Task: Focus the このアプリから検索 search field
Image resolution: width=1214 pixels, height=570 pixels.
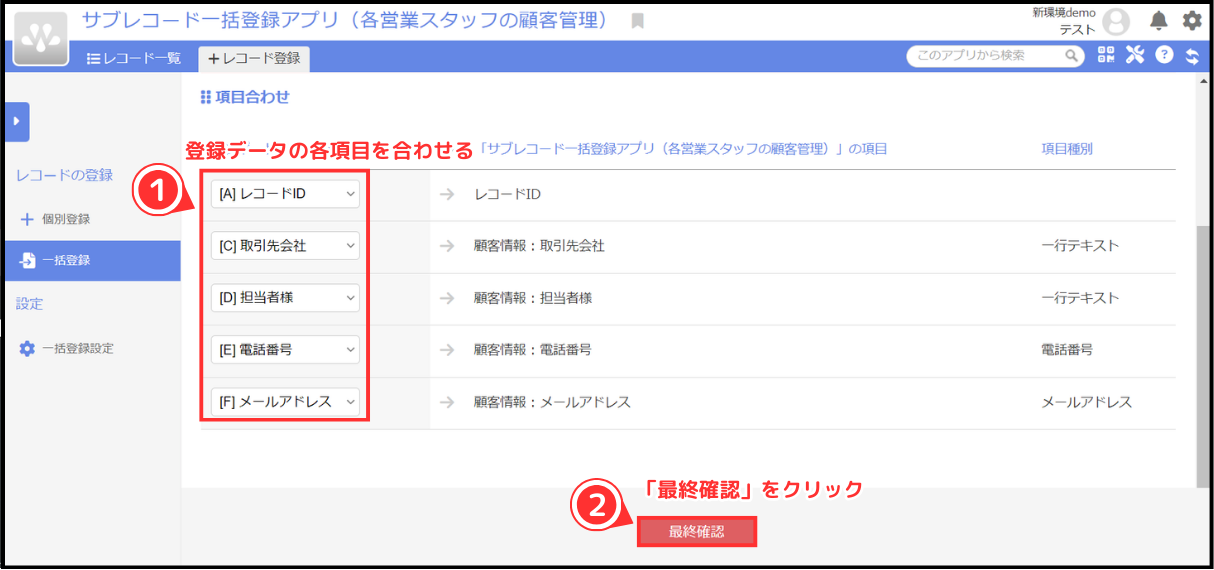Action: point(995,56)
